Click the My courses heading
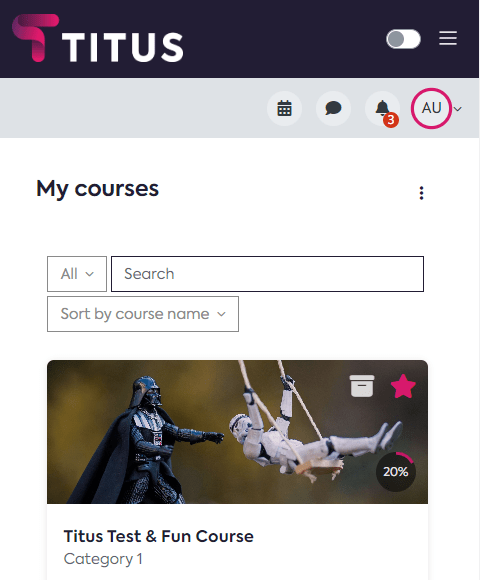This screenshot has width=480, height=580. pos(98,189)
